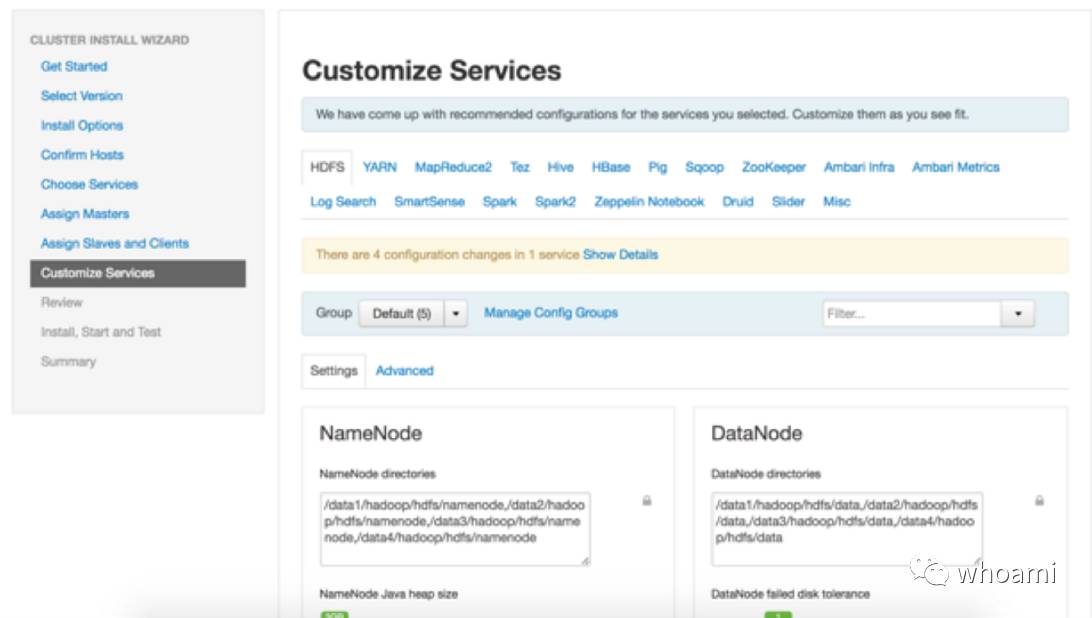This screenshot has height=618, width=1092.
Task: Open the Ambari Metrics tab
Action: 955,167
